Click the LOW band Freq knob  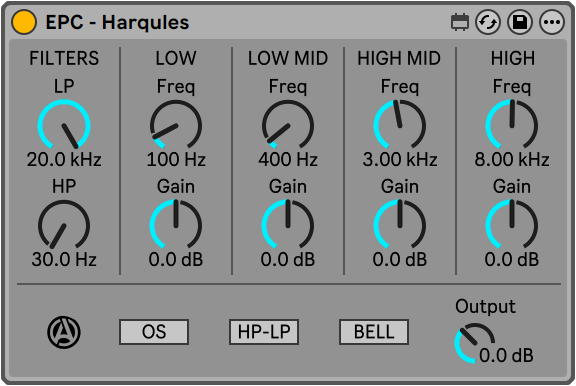pos(176,126)
